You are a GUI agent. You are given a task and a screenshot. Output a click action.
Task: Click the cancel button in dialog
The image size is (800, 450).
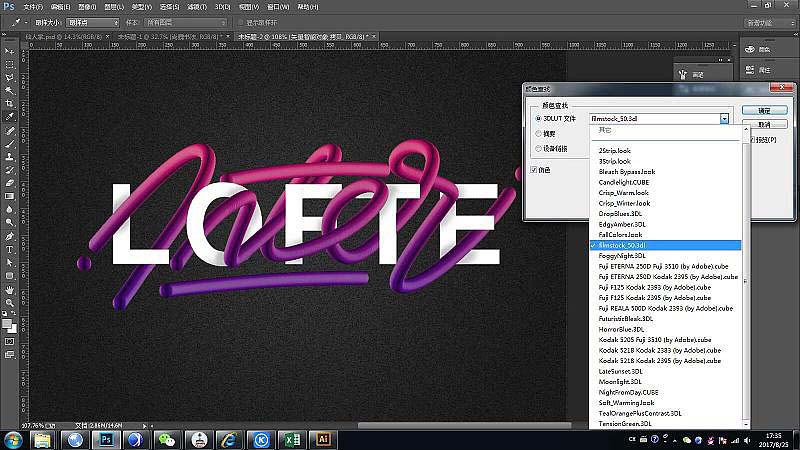(x=764, y=124)
